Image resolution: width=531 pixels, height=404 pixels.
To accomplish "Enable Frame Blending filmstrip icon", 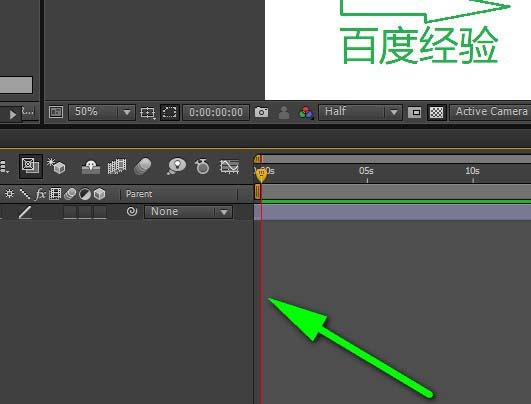I will pos(117,166).
